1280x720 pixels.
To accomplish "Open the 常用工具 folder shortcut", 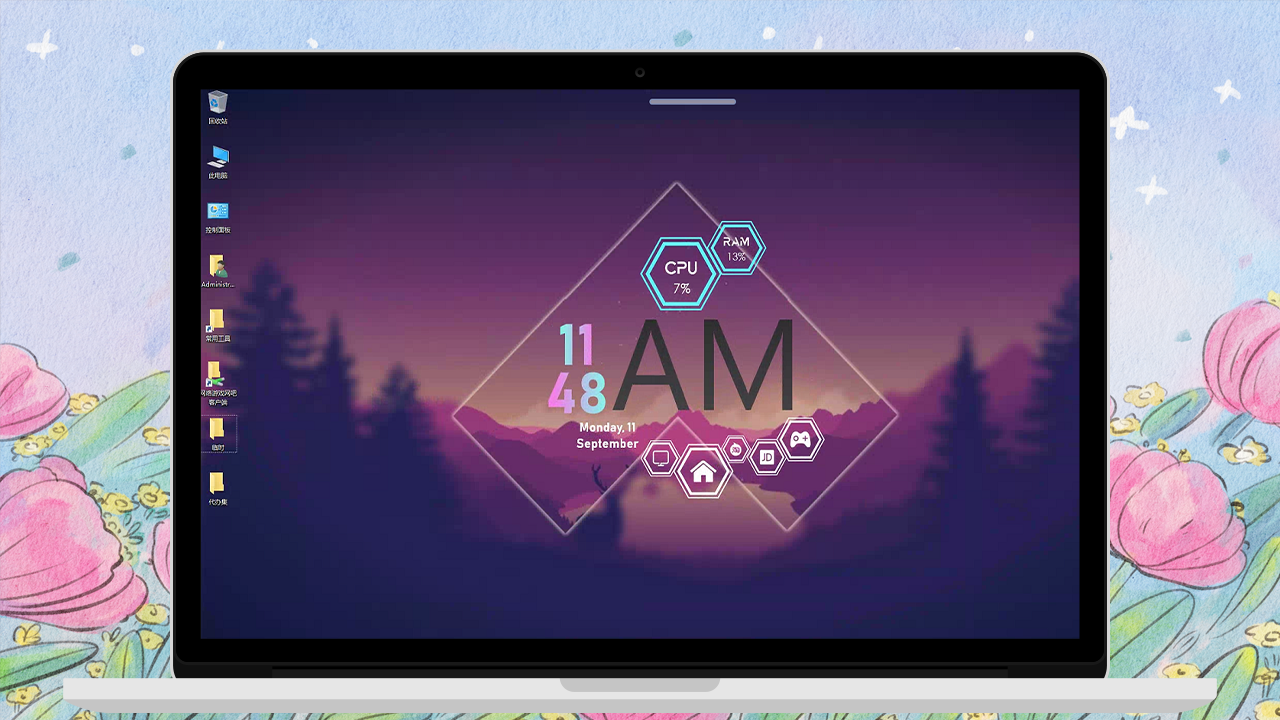I will pyautogui.click(x=217, y=321).
